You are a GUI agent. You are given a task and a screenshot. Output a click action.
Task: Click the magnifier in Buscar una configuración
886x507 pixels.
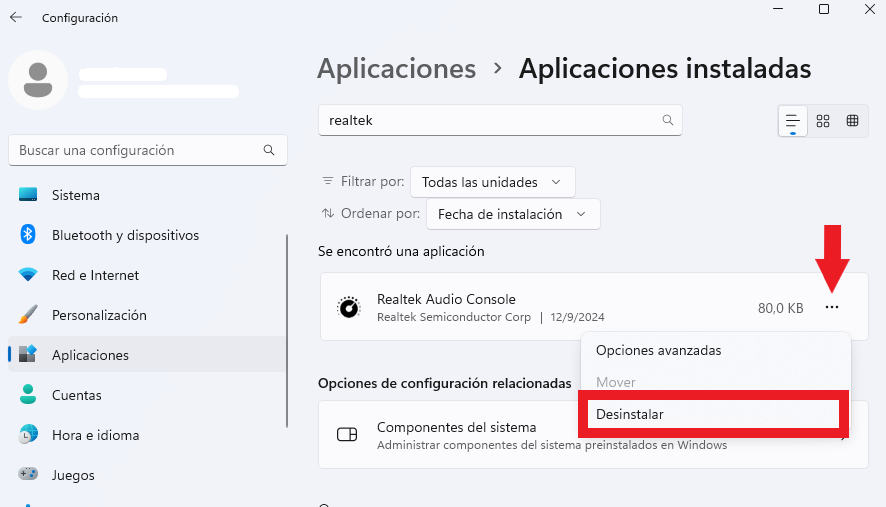(x=269, y=150)
